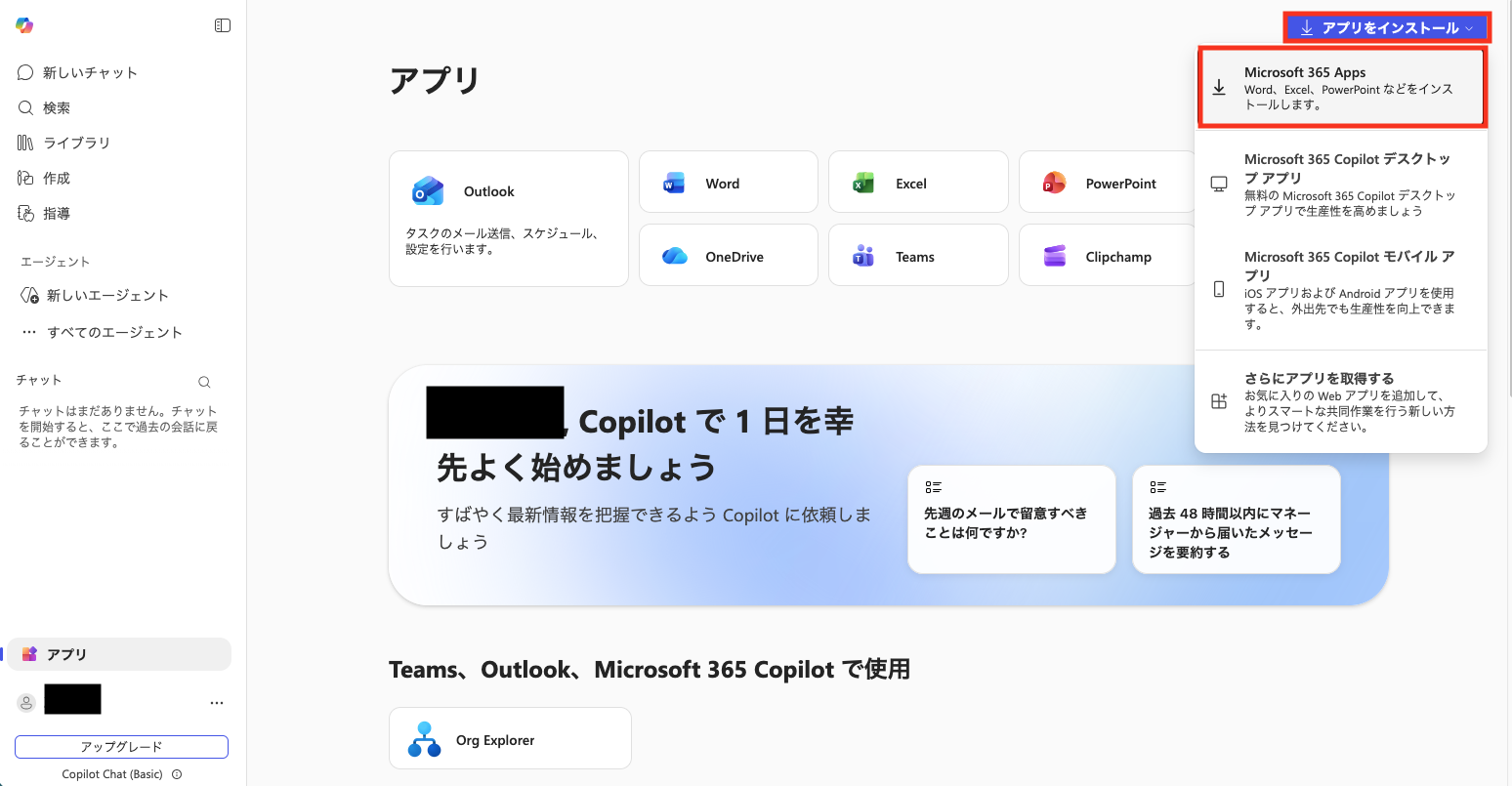Open the account options ellipsis menu
Screen dimensions: 1512x786
click(x=217, y=702)
